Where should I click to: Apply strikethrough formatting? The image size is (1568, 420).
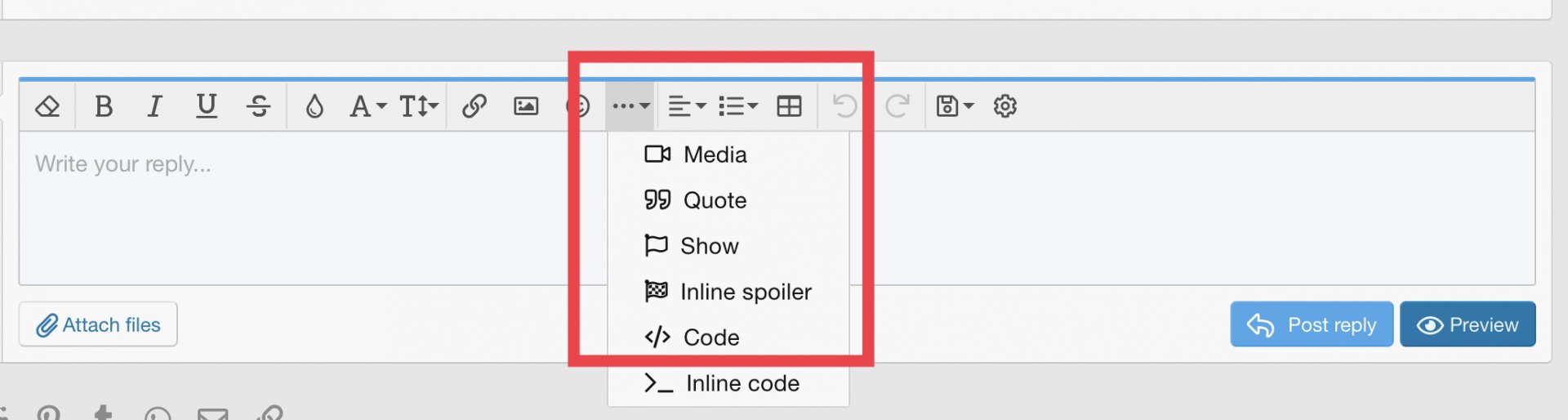tap(259, 106)
